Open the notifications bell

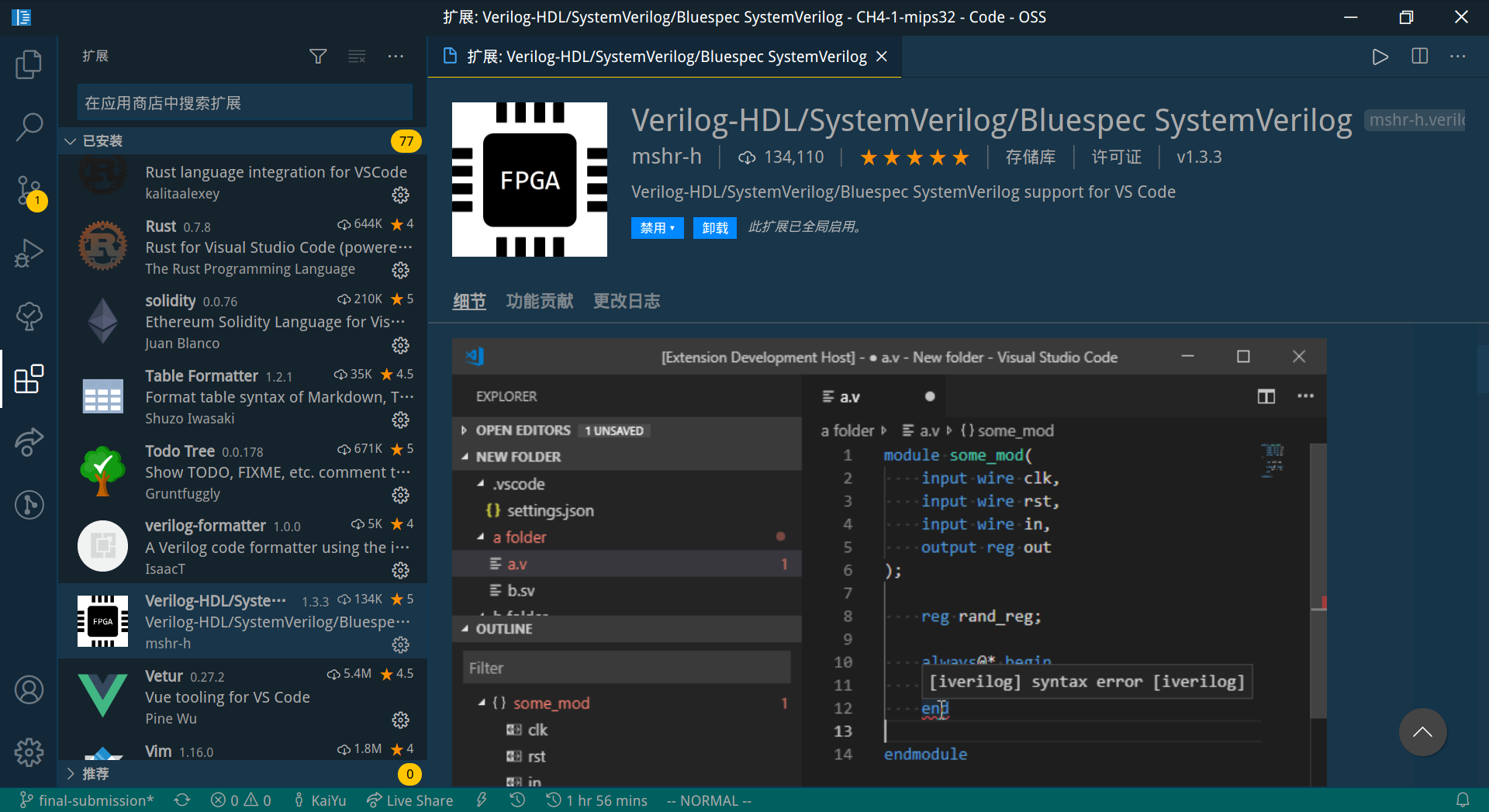1463,800
